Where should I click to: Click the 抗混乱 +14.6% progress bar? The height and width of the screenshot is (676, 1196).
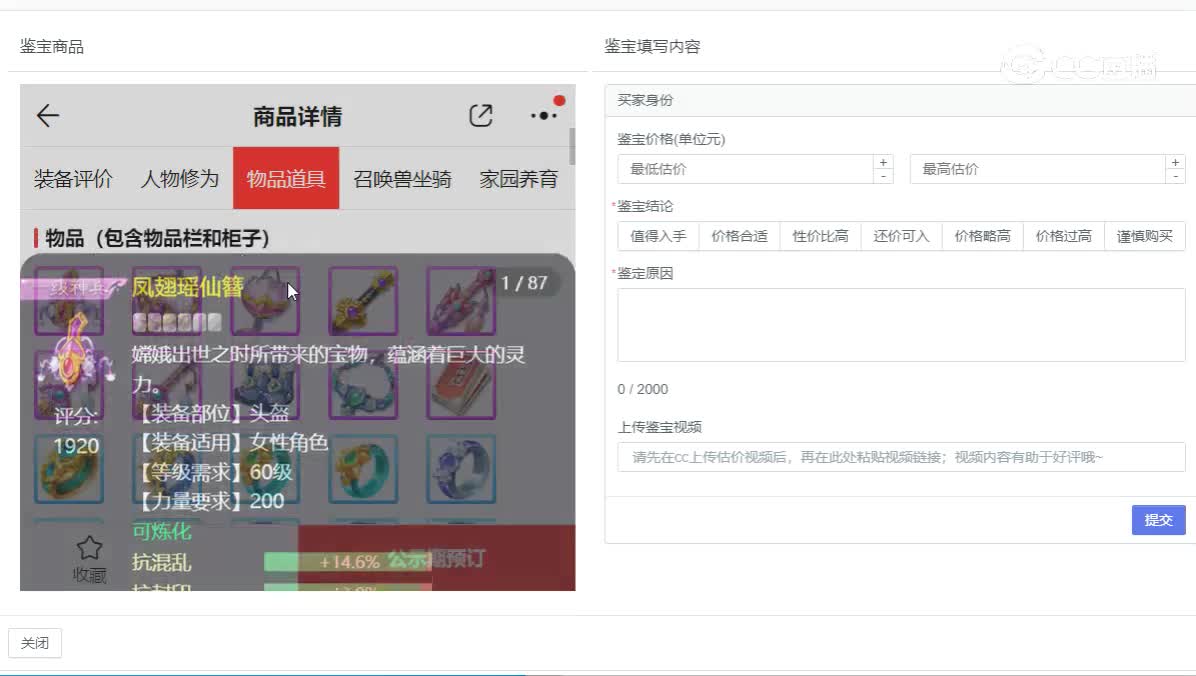click(x=348, y=562)
